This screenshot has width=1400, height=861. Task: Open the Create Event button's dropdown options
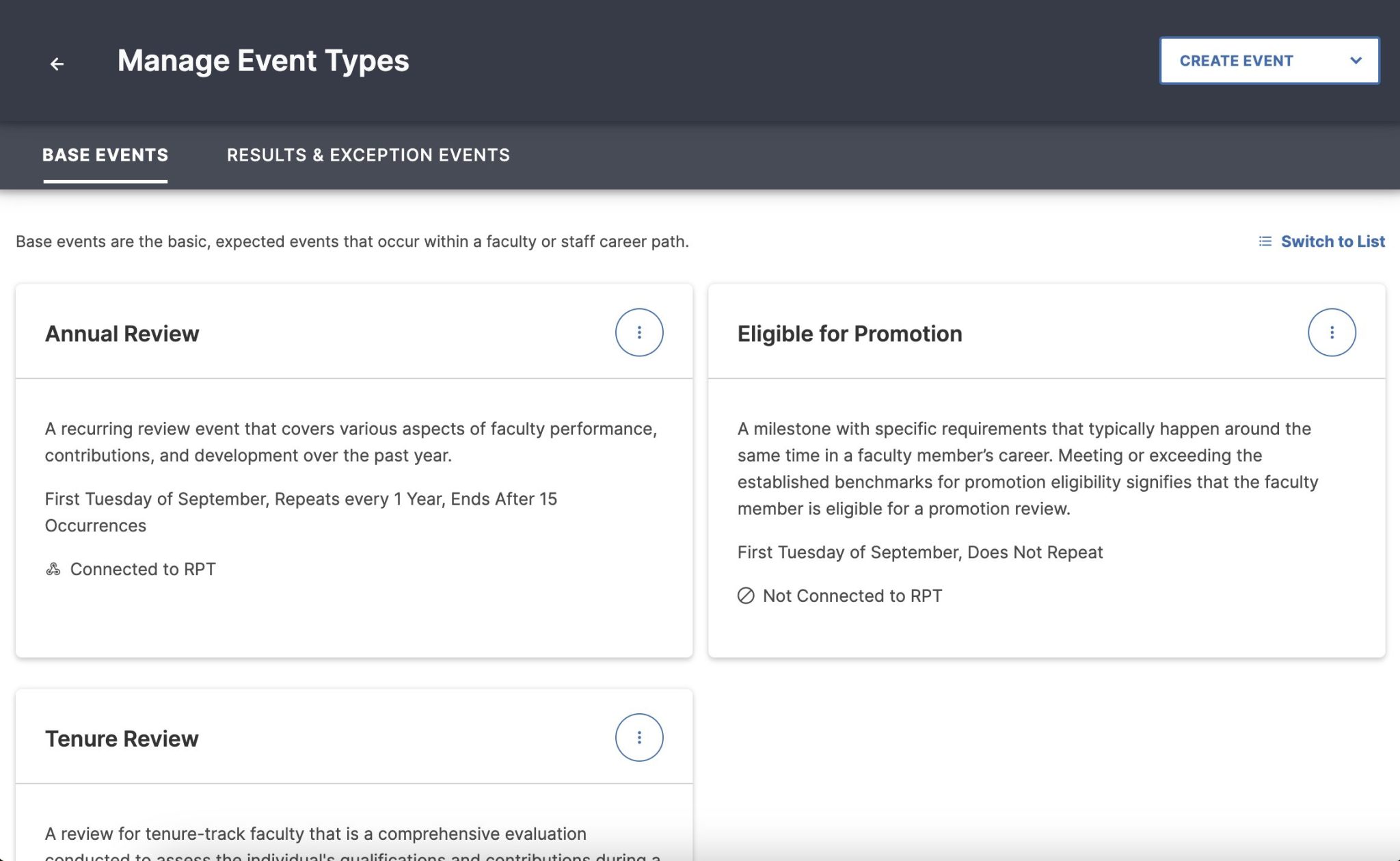click(1357, 60)
